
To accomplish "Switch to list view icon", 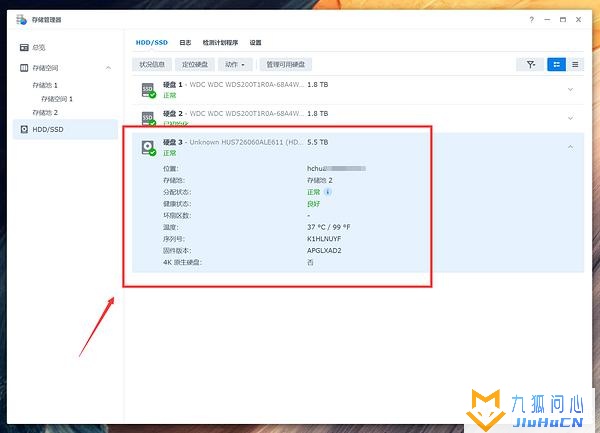I will point(575,65).
